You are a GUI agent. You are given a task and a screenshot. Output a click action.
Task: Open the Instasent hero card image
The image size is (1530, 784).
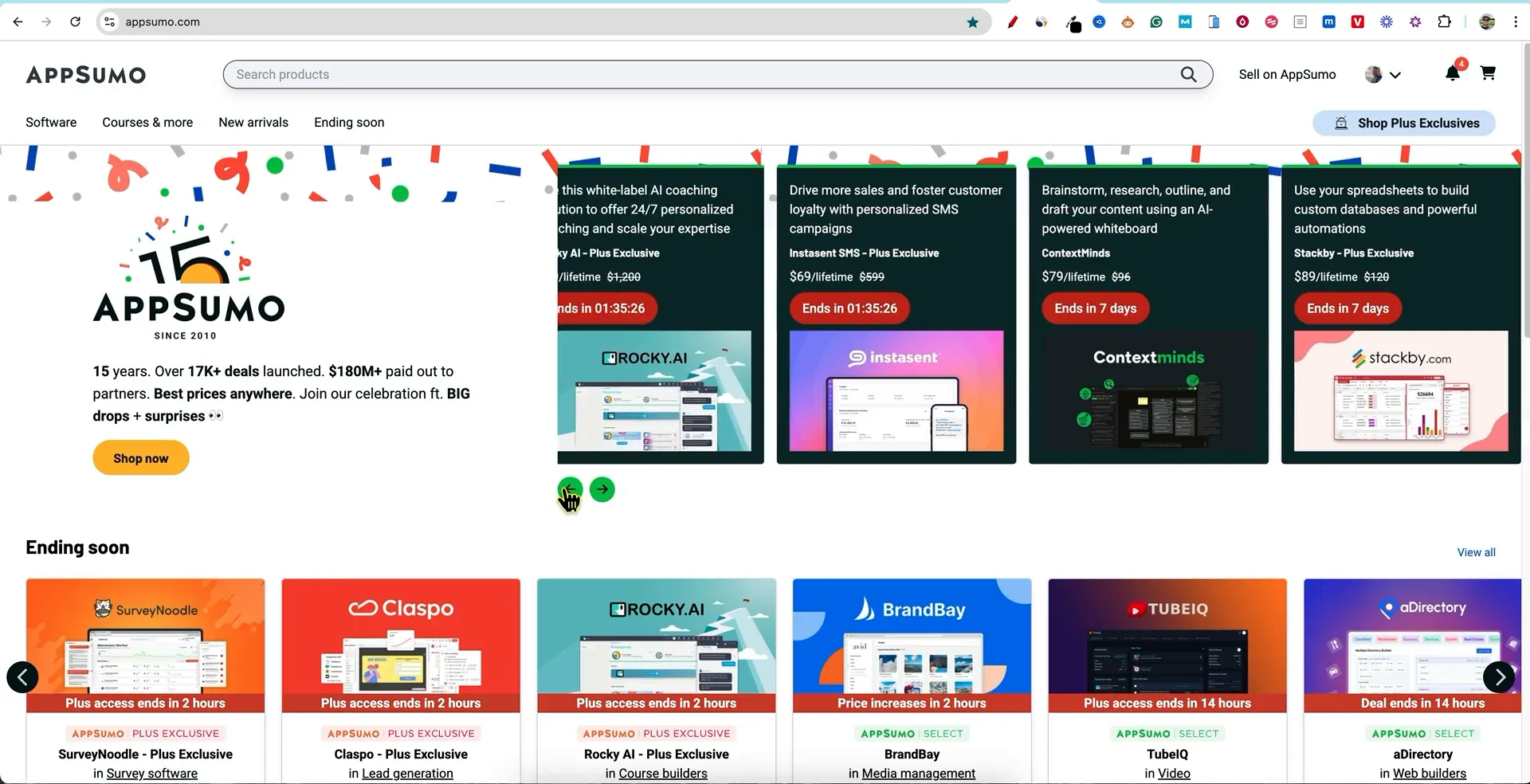coord(896,390)
